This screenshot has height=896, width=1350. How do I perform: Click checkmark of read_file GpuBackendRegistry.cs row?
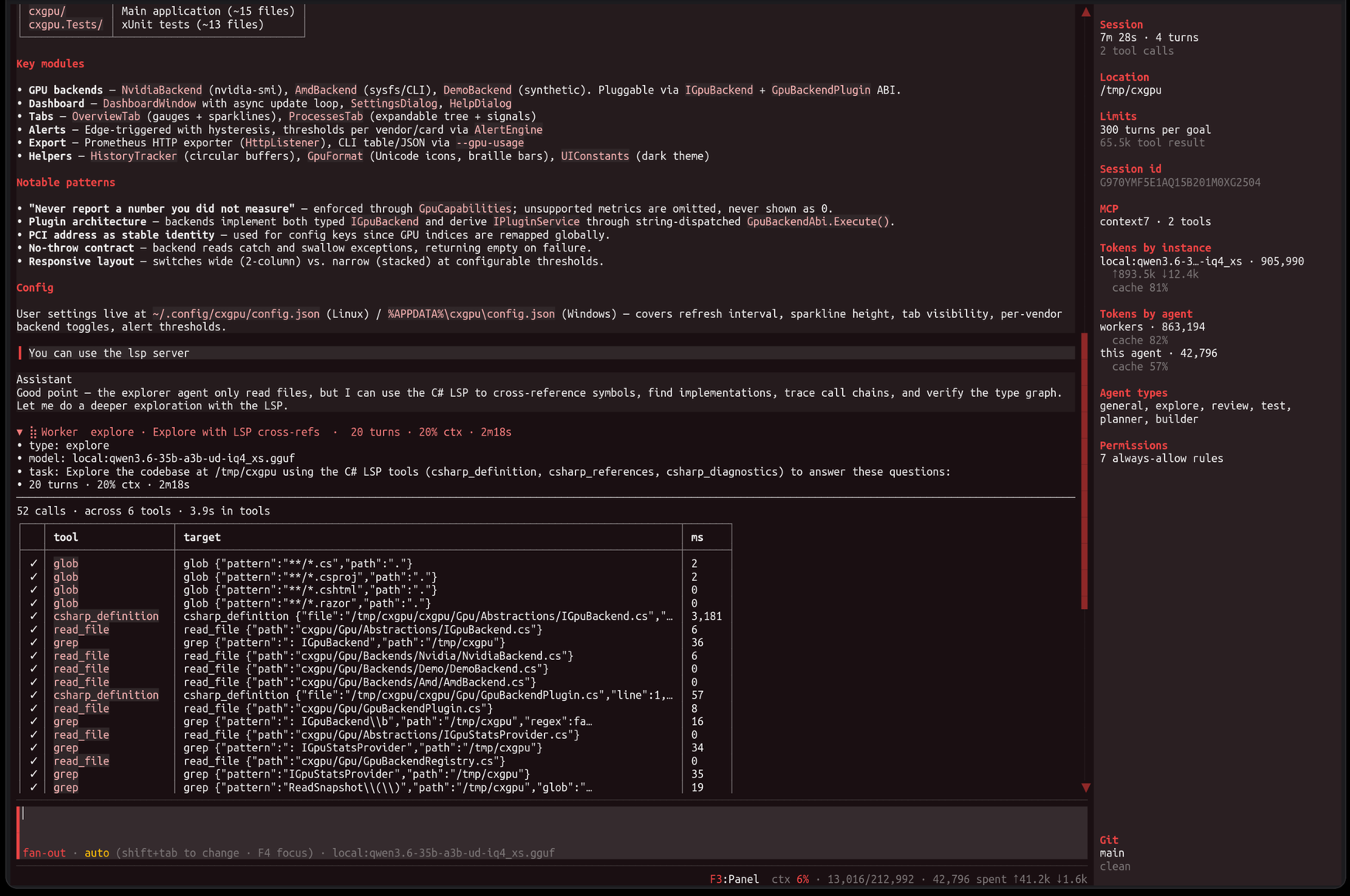33,761
